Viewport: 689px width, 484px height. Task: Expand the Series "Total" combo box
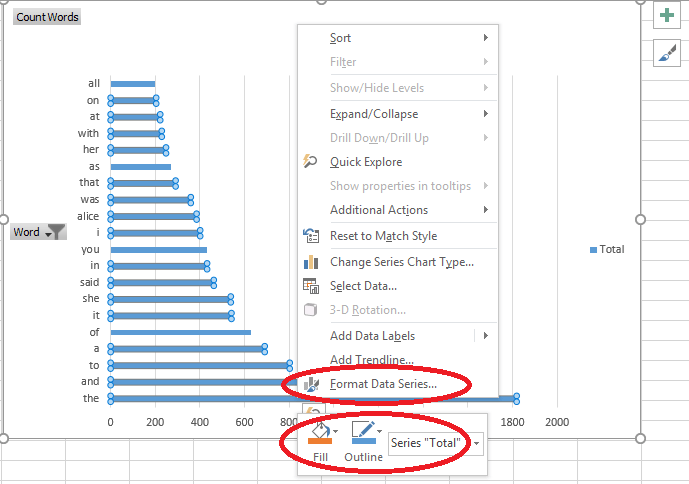click(x=477, y=442)
